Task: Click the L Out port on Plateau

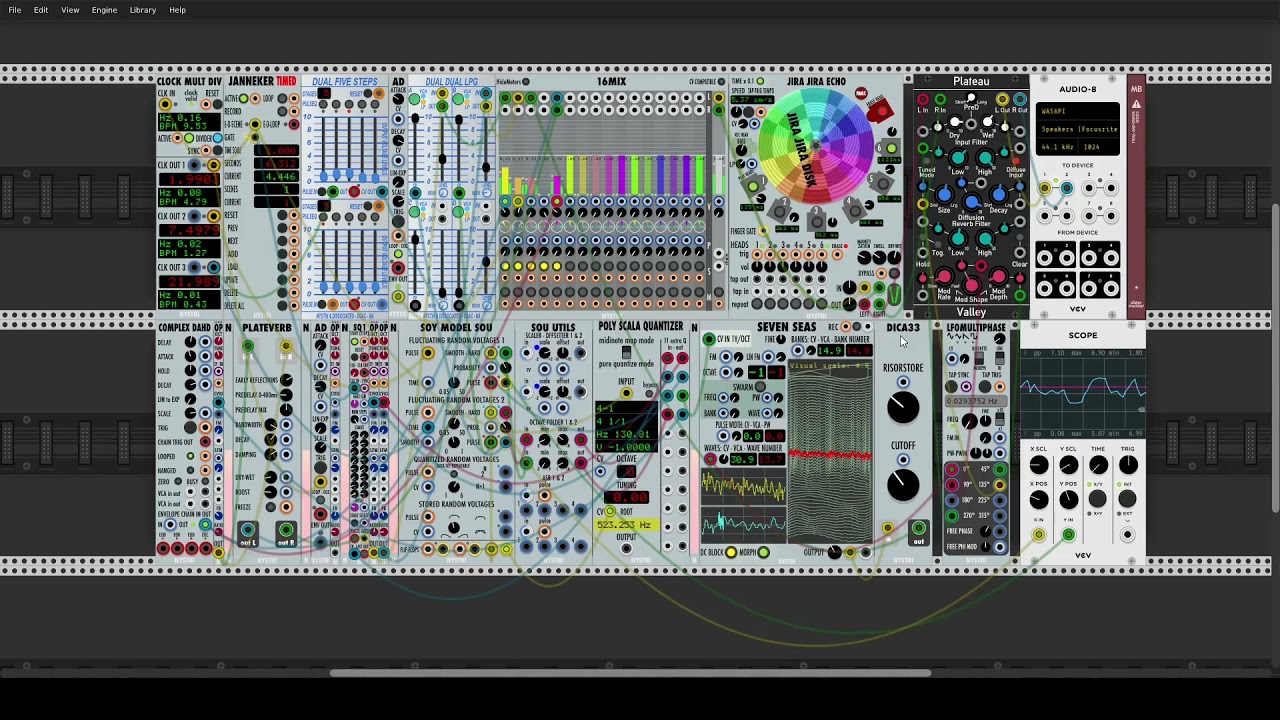Action: [1002, 99]
